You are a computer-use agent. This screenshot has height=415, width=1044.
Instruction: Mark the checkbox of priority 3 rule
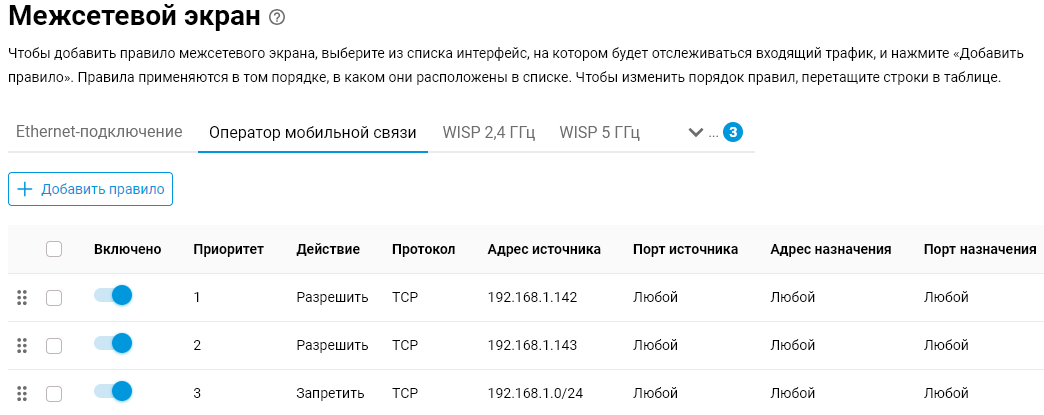(54, 393)
